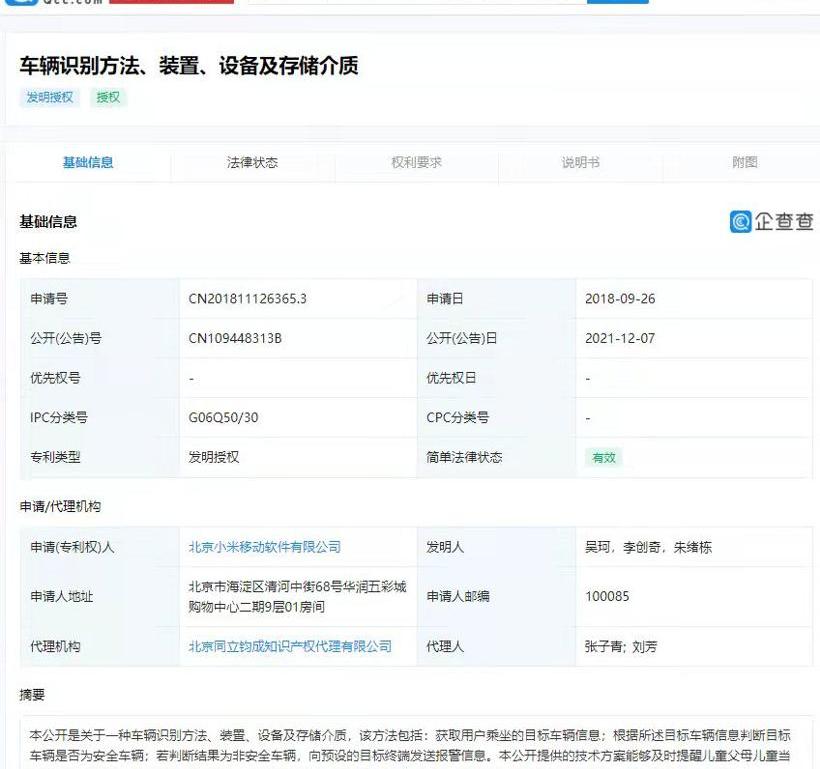The height and width of the screenshot is (769, 820).
Task: Click the 申请(专利权)人 field label
Action: (72, 547)
